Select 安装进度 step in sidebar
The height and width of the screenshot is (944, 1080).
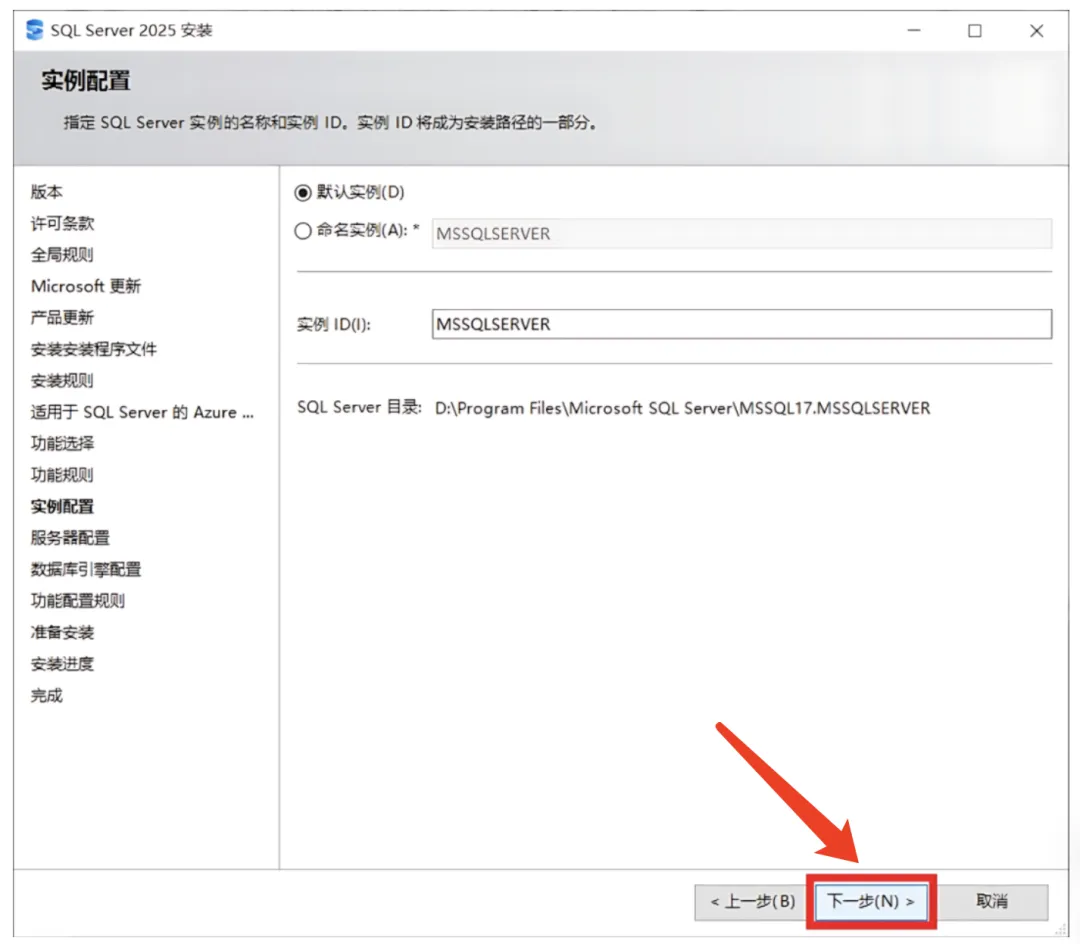(63, 664)
